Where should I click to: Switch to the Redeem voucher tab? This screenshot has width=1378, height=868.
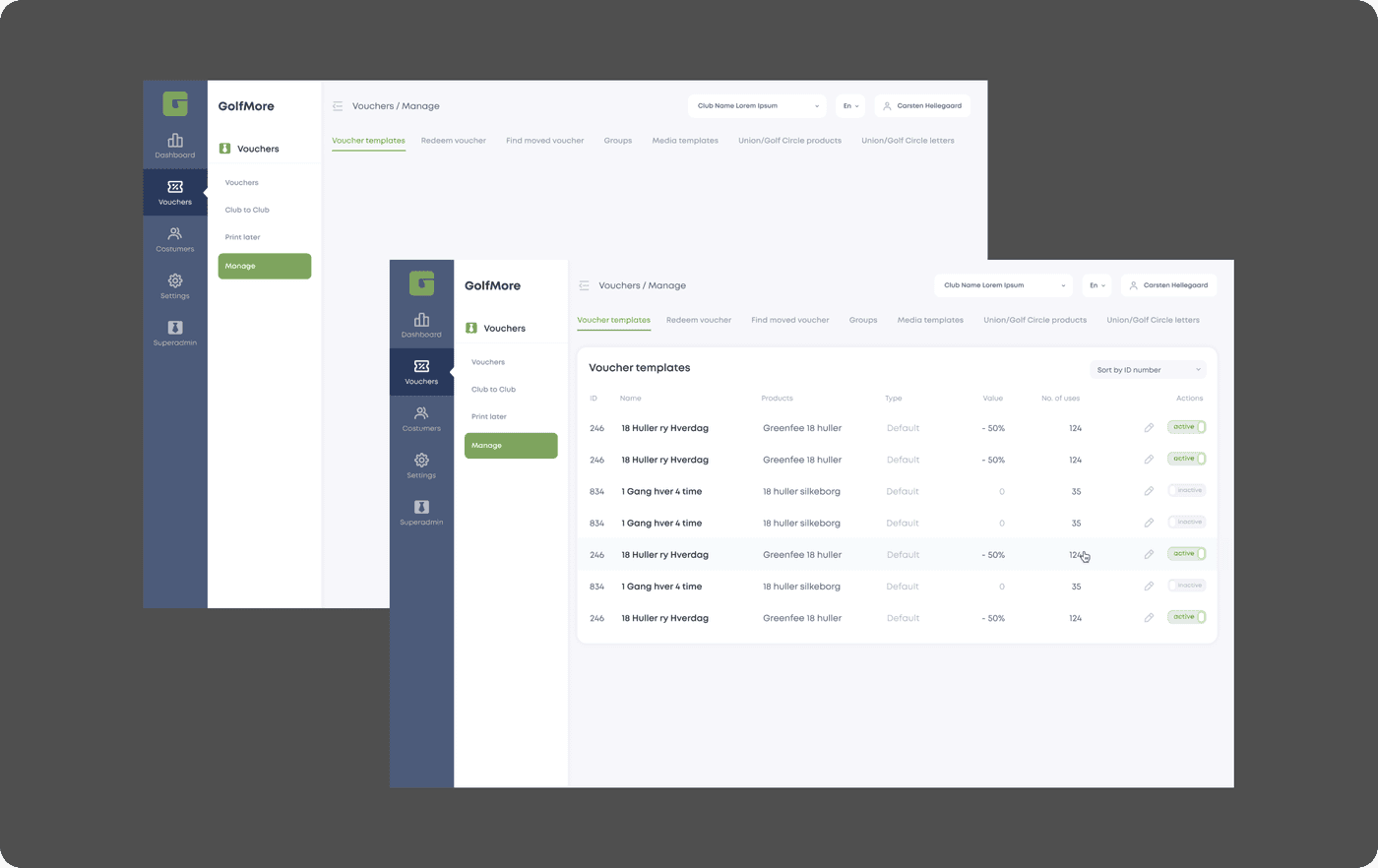699,320
